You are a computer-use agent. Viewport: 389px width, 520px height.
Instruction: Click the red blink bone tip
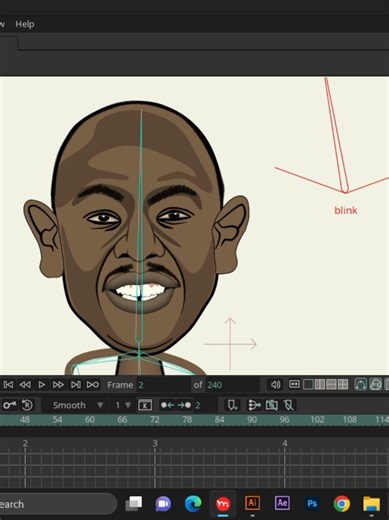(x=345, y=192)
